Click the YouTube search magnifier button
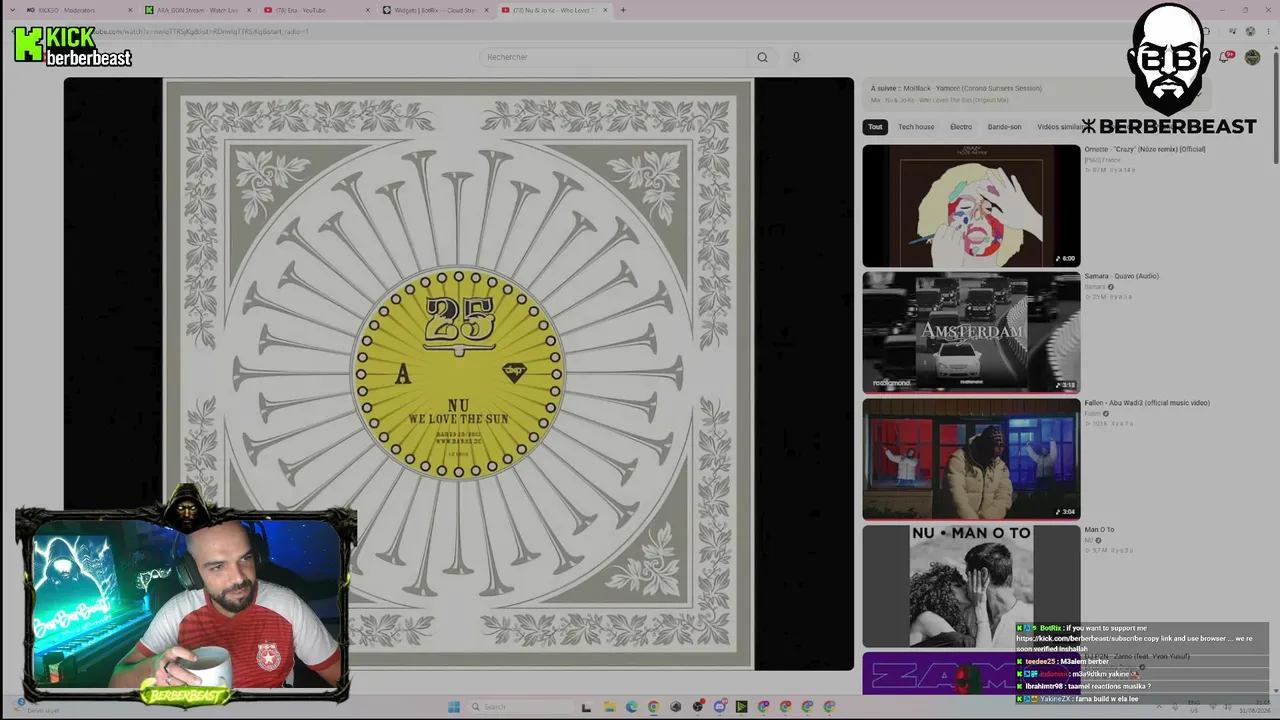Screen dimensions: 1280x720 pos(762,57)
